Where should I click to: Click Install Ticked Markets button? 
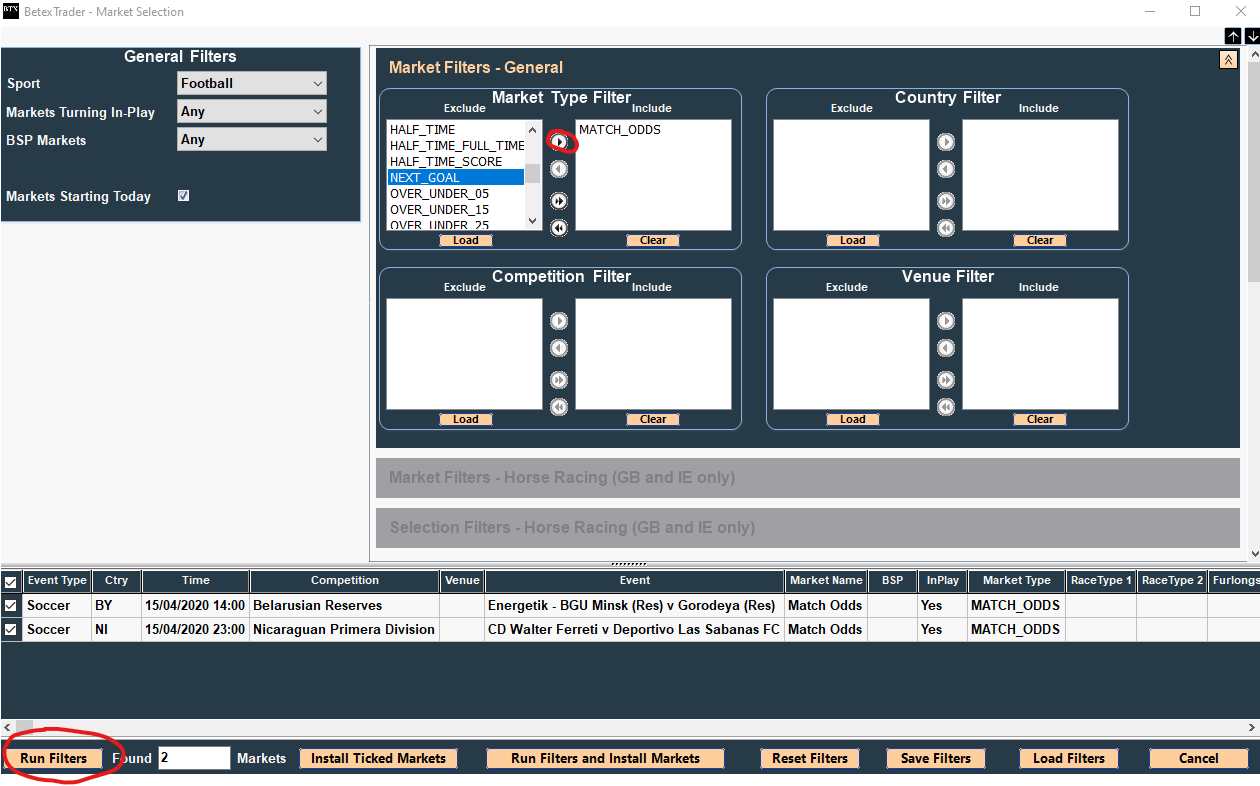(378, 758)
